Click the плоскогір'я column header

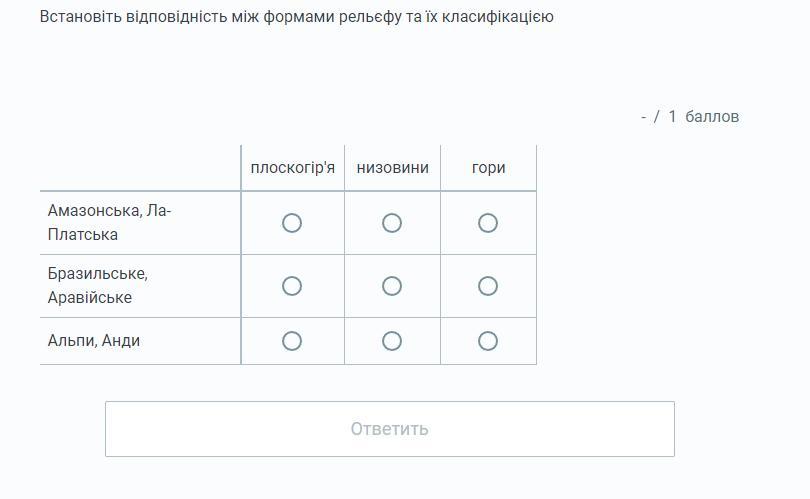pyautogui.click(x=292, y=168)
